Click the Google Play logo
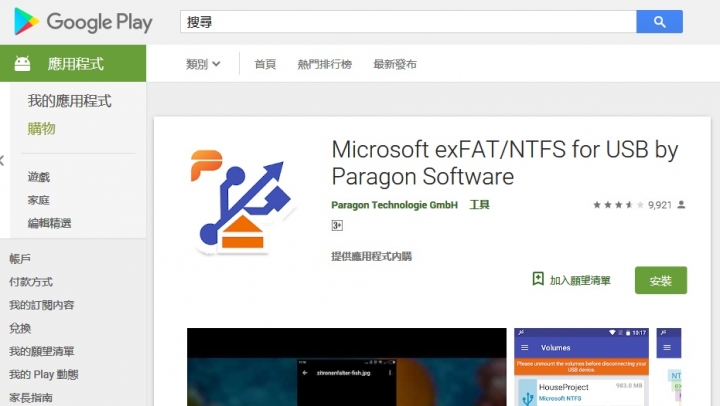Viewport: 720px width, 406px height. click(83, 22)
